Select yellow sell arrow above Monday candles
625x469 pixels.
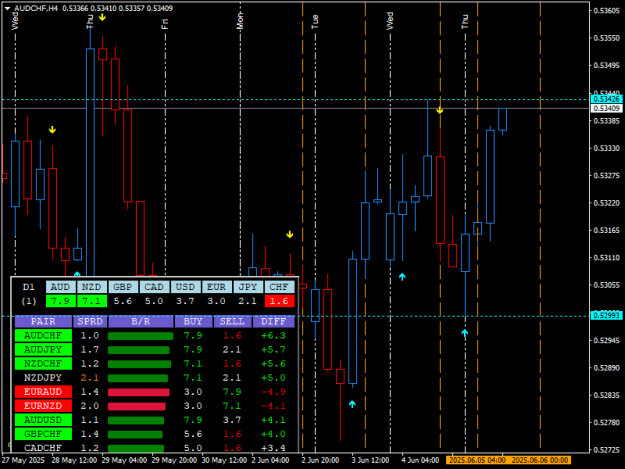290,235
